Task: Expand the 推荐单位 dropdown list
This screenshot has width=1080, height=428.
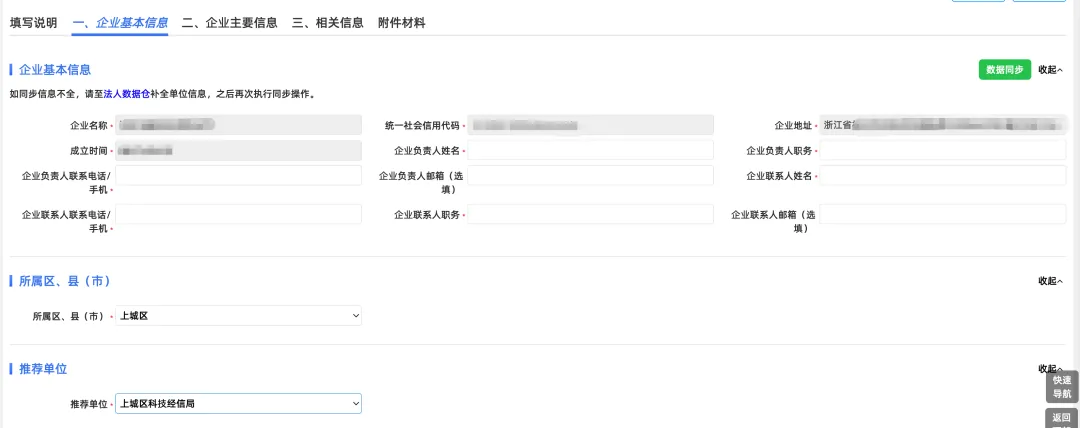Action: click(238, 403)
